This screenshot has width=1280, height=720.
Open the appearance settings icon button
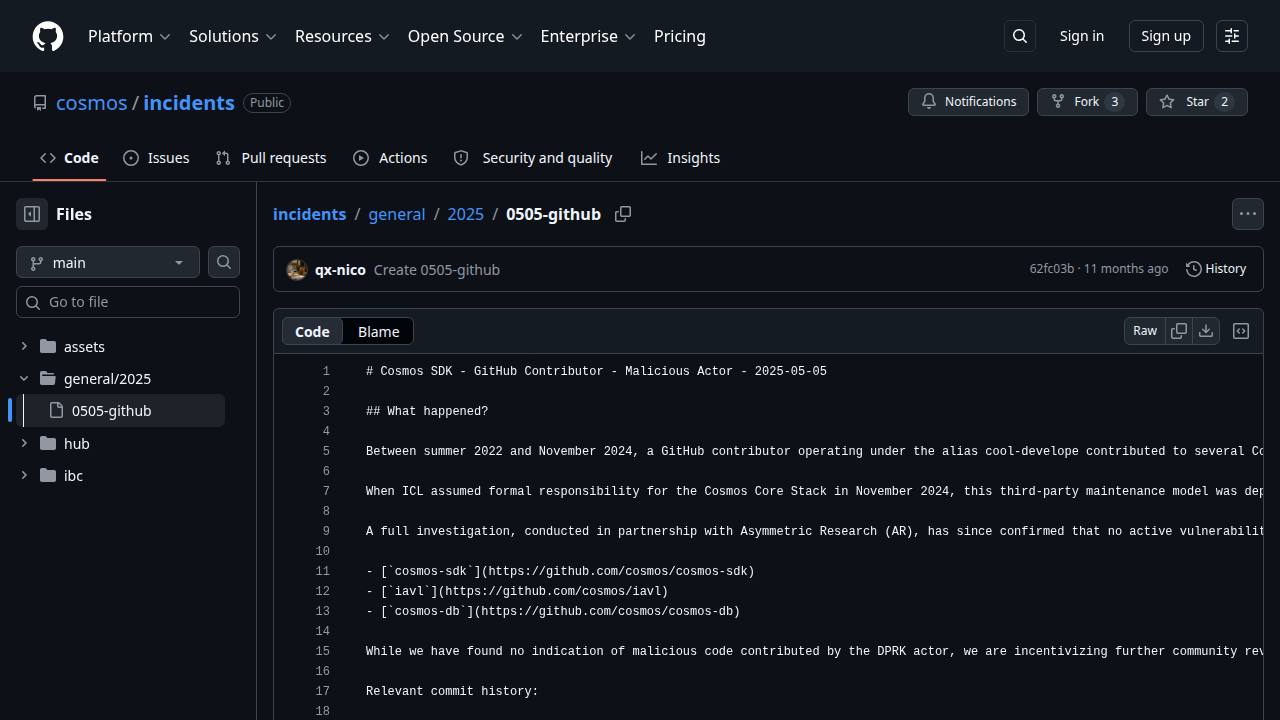click(1232, 36)
